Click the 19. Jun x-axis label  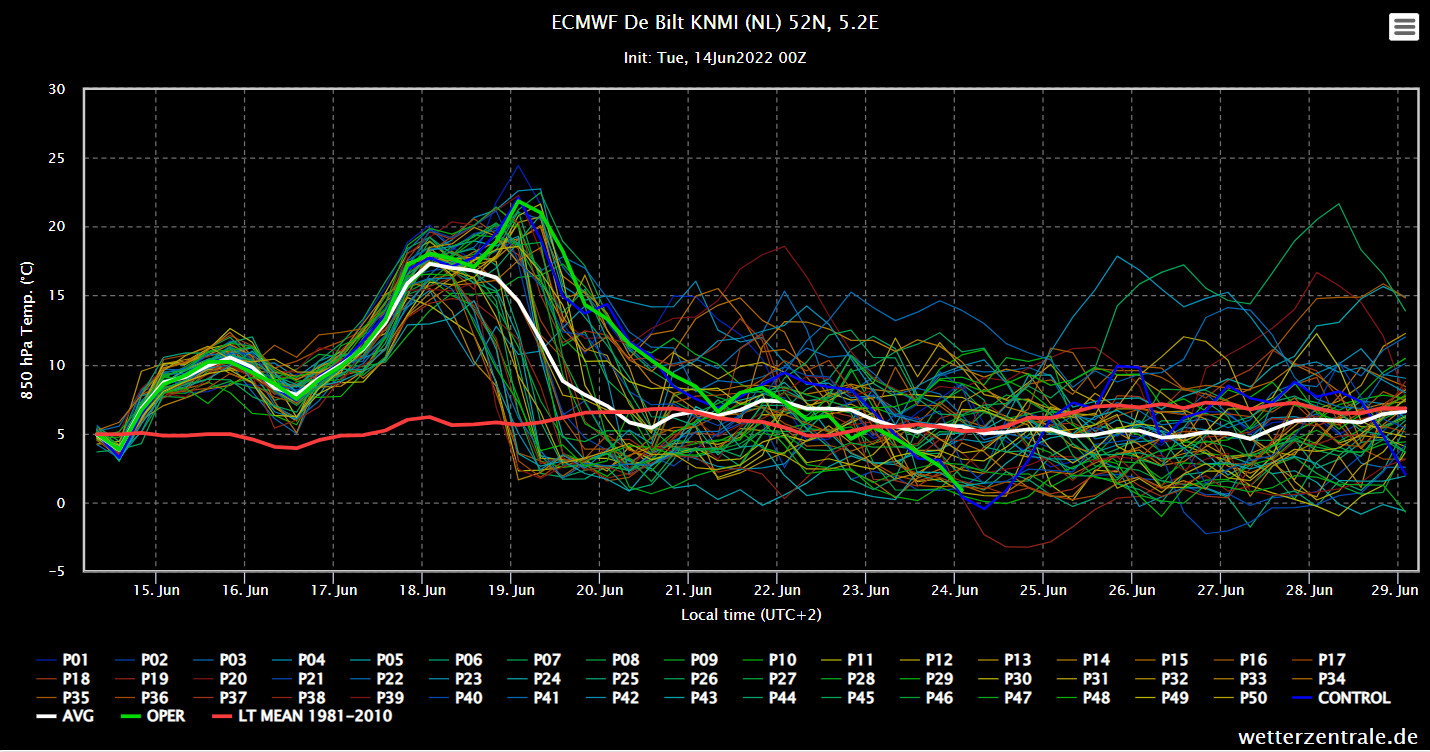(x=510, y=590)
